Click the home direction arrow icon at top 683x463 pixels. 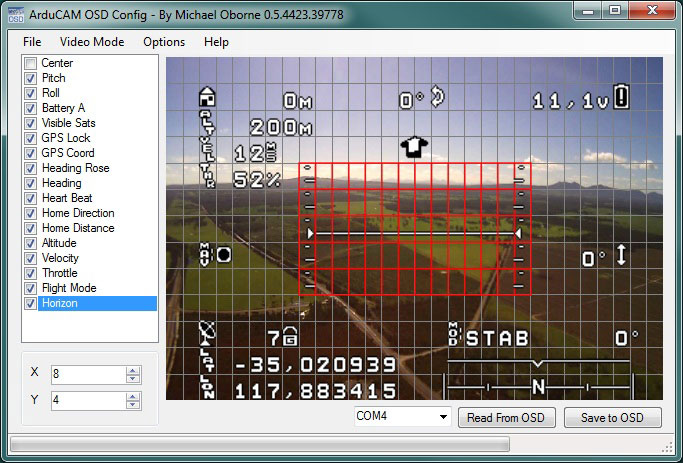[411, 147]
